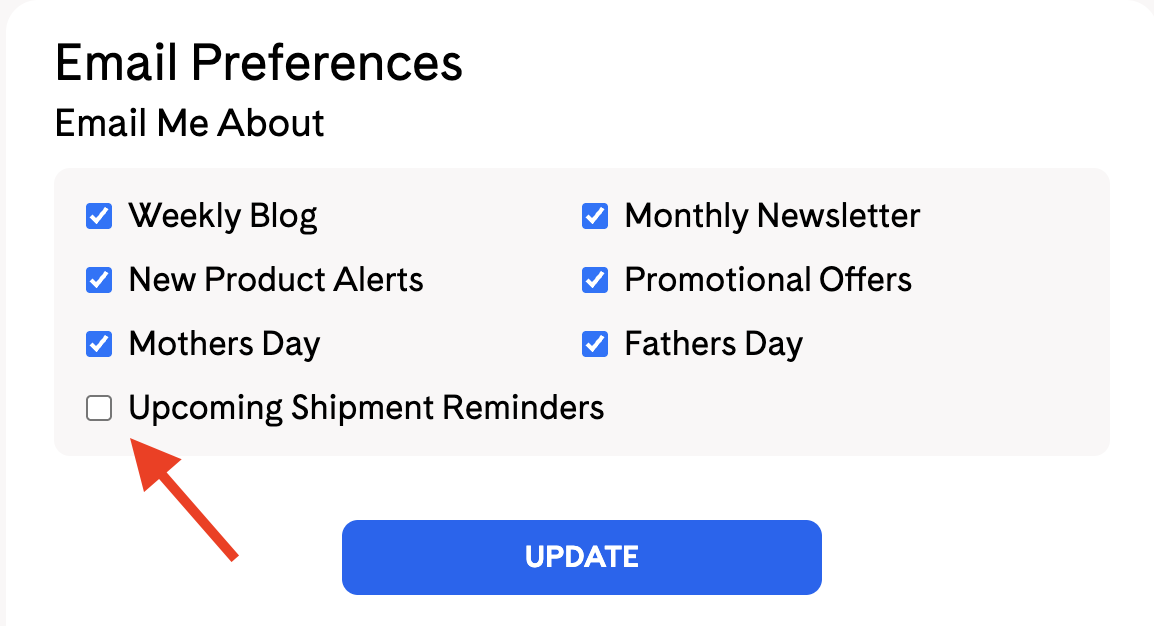Click empty gray panel space right of Fathers Day
The width and height of the screenshot is (1154, 626).
tap(950, 344)
